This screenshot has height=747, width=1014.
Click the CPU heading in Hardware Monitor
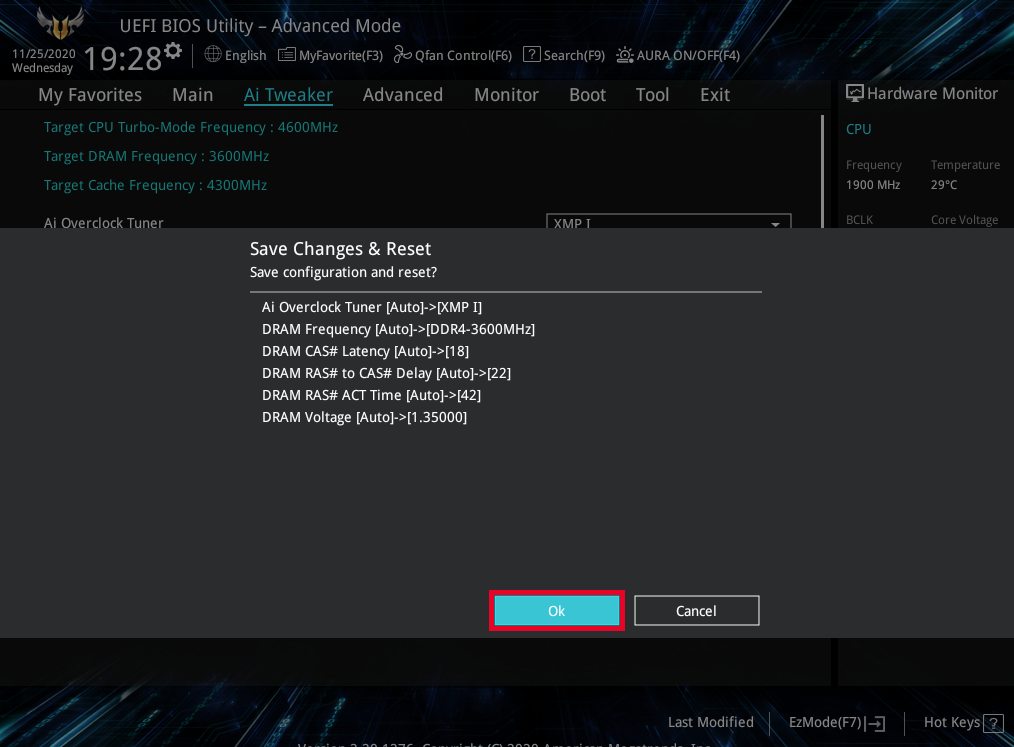859,129
